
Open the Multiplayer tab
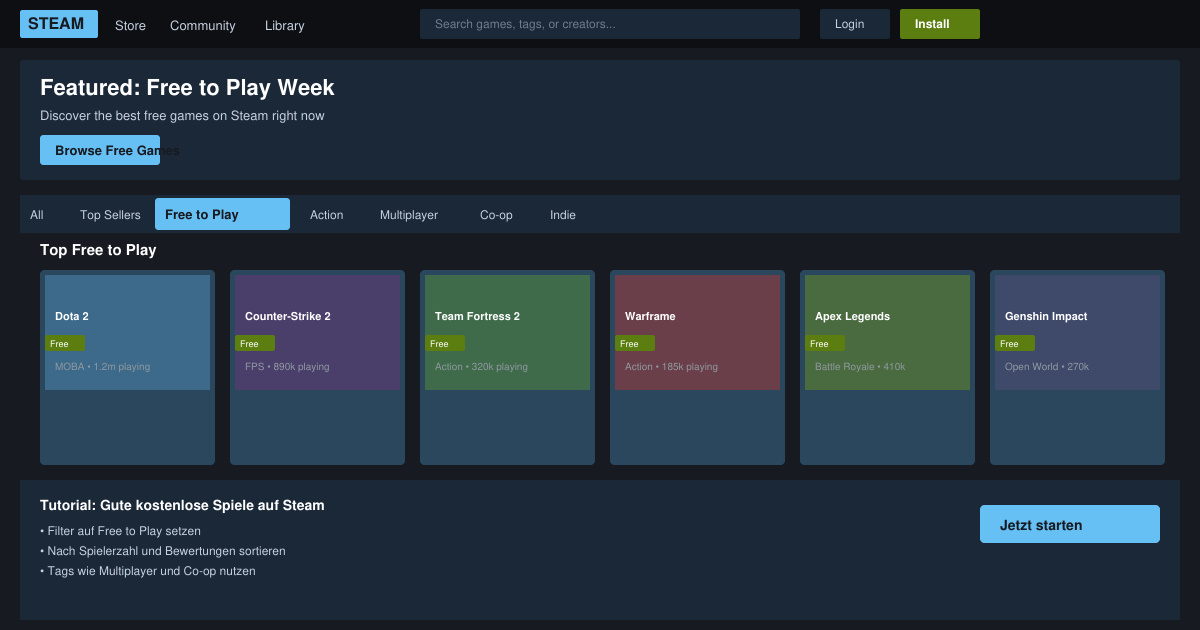[409, 215]
